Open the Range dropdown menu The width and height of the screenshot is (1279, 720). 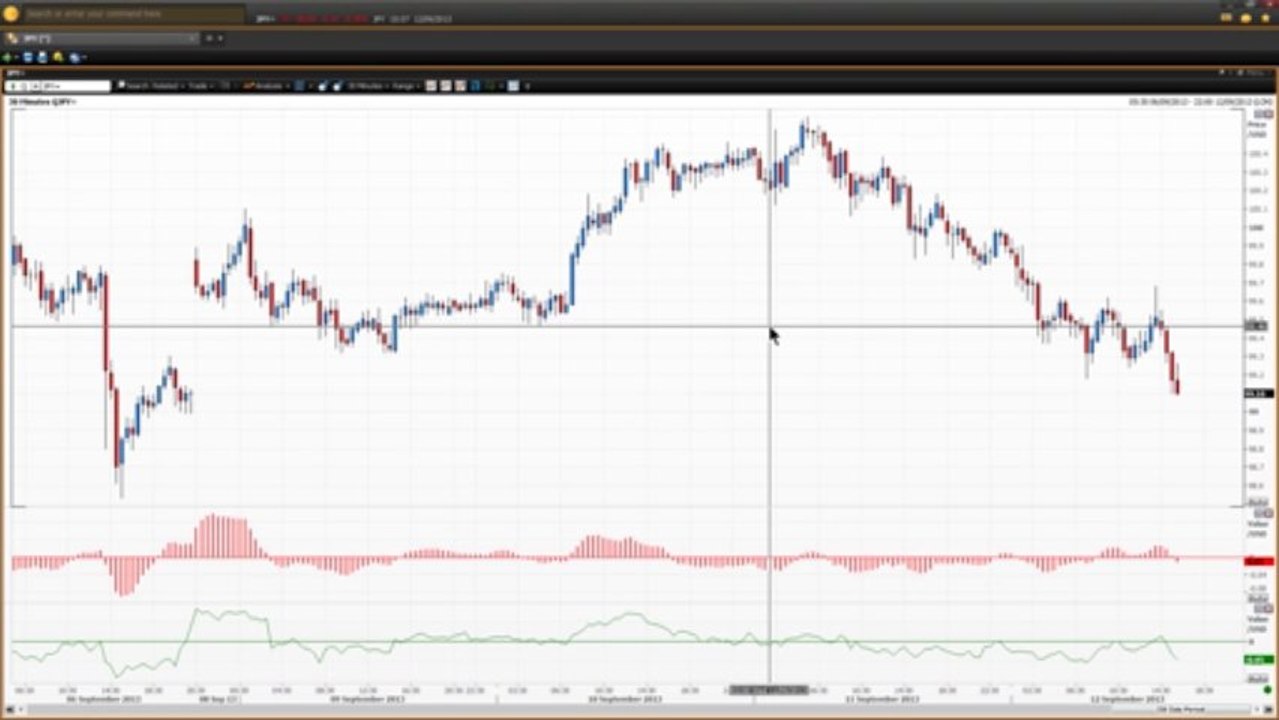point(407,86)
